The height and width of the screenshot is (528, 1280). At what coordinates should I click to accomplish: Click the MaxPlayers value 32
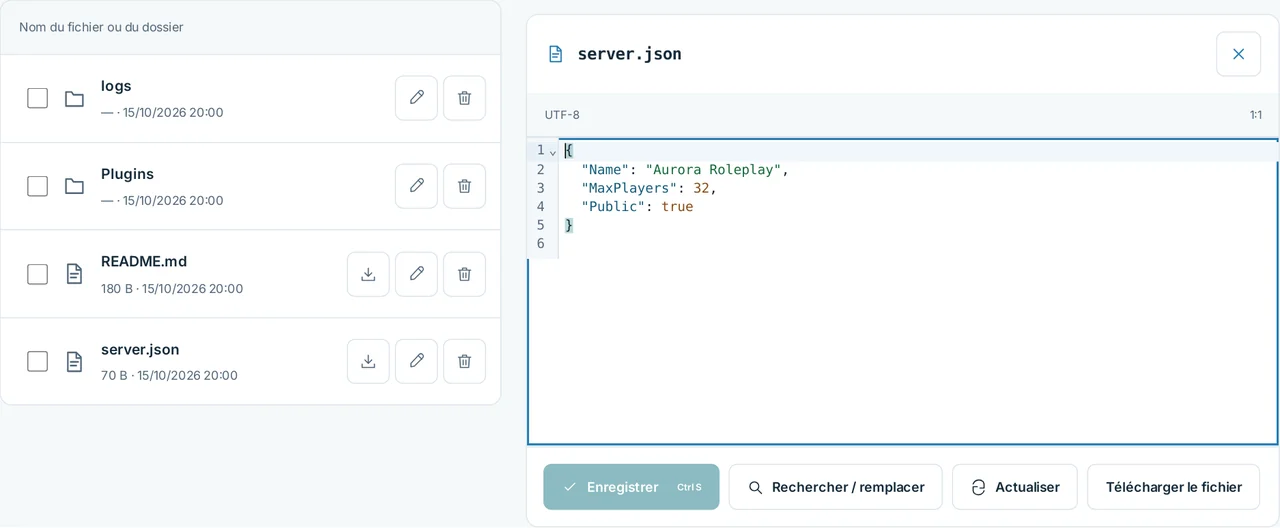[x=701, y=188]
